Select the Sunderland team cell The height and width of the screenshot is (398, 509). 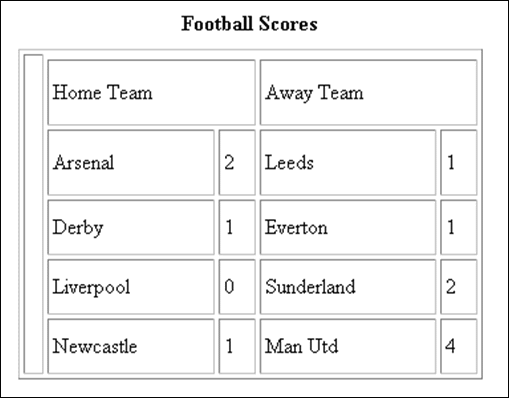coord(348,287)
